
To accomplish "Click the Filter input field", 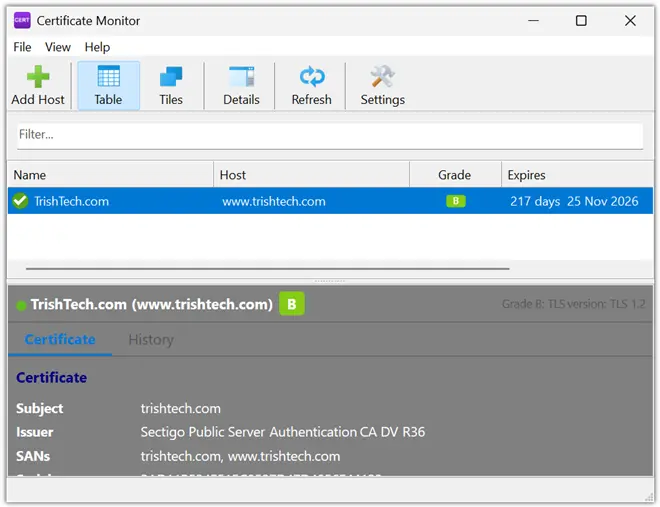I will 330,135.
